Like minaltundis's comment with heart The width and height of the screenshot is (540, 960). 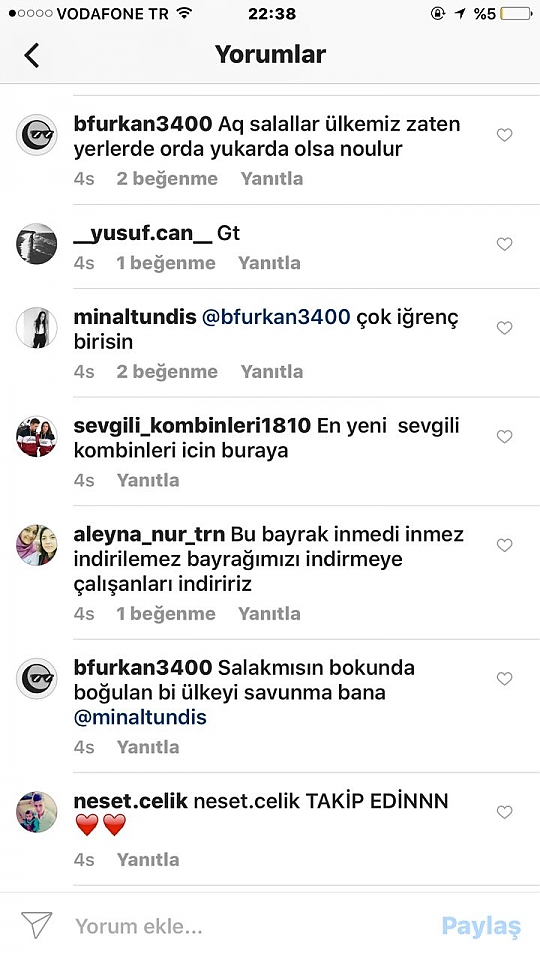tap(504, 328)
